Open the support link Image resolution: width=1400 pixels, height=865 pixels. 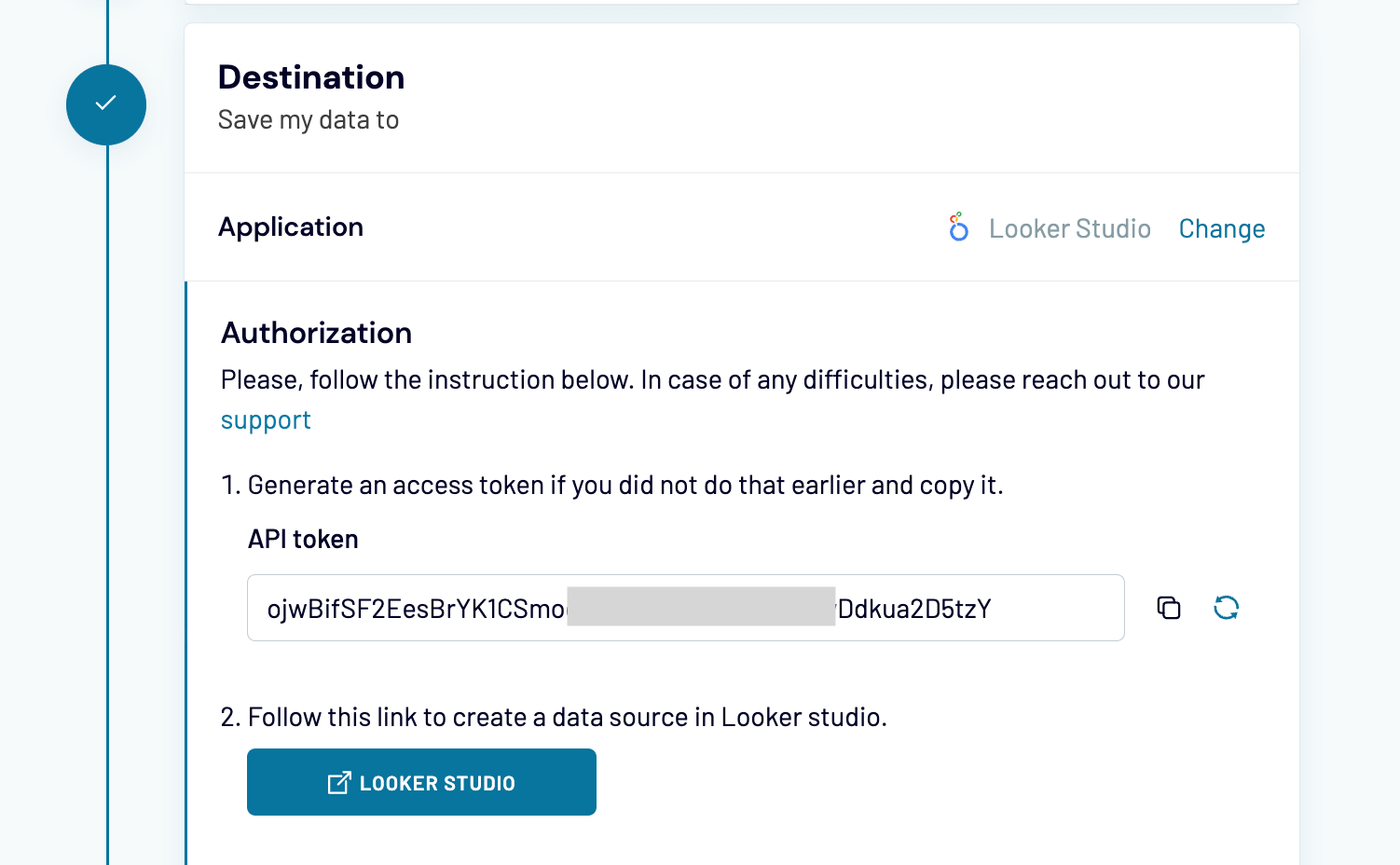(266, 419)
